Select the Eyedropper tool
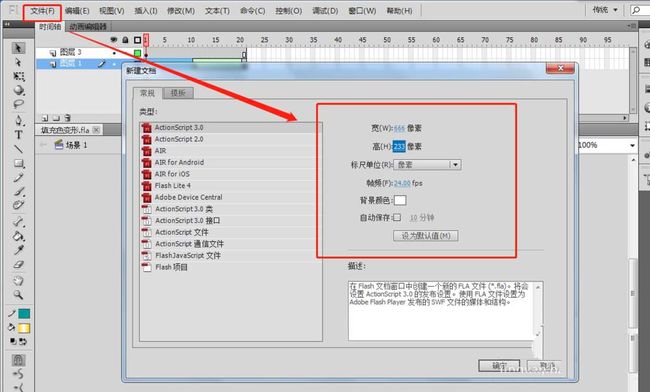The width and height of the screenshot is (650, 392). click(18, 250)
